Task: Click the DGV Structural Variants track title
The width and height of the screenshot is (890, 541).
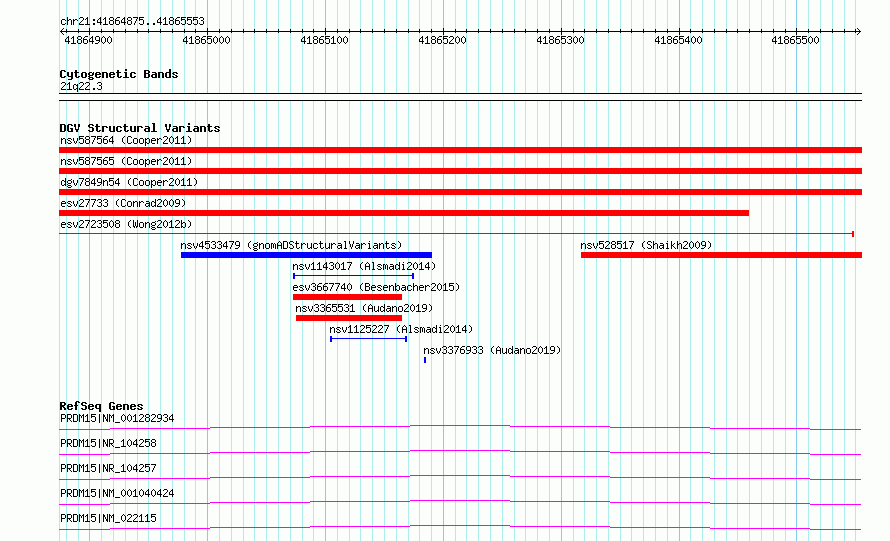Action: tap(140, 128)
